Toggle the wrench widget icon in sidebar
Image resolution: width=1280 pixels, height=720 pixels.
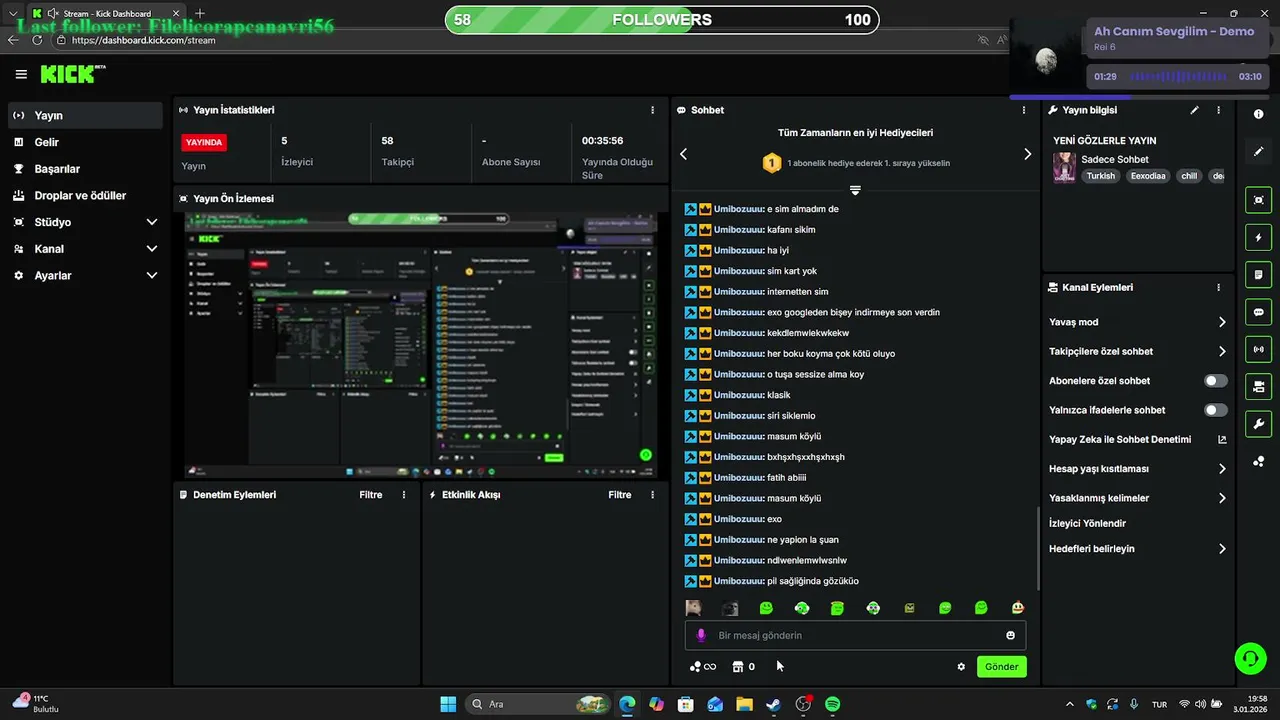1258,423
